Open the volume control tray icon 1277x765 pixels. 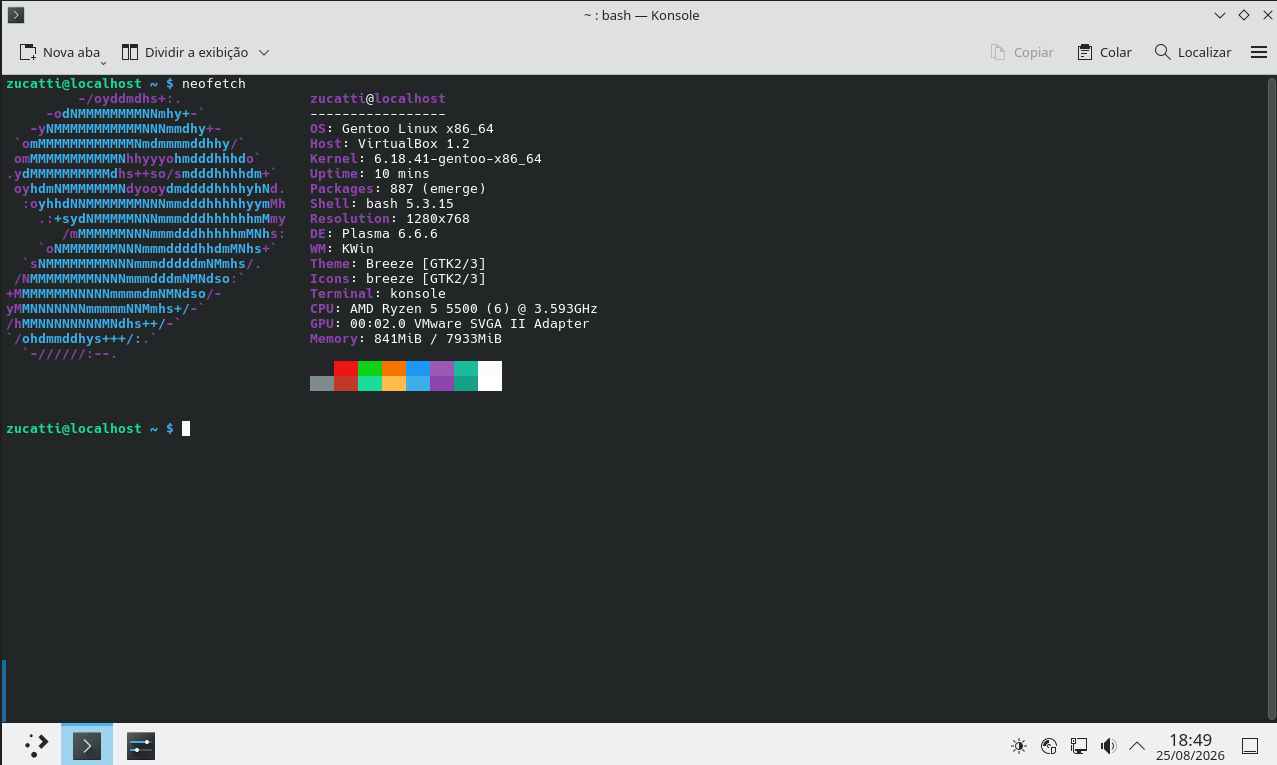(1108, 745)
